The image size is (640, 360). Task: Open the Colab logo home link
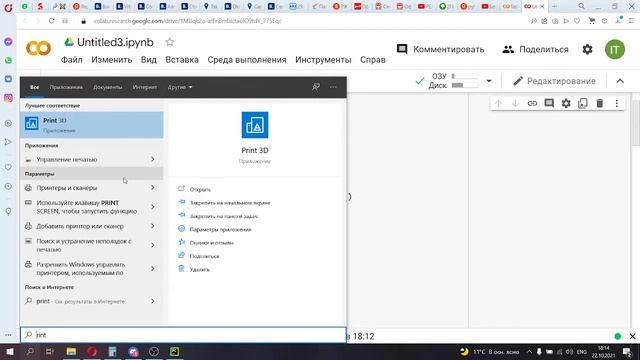(38, 49)
